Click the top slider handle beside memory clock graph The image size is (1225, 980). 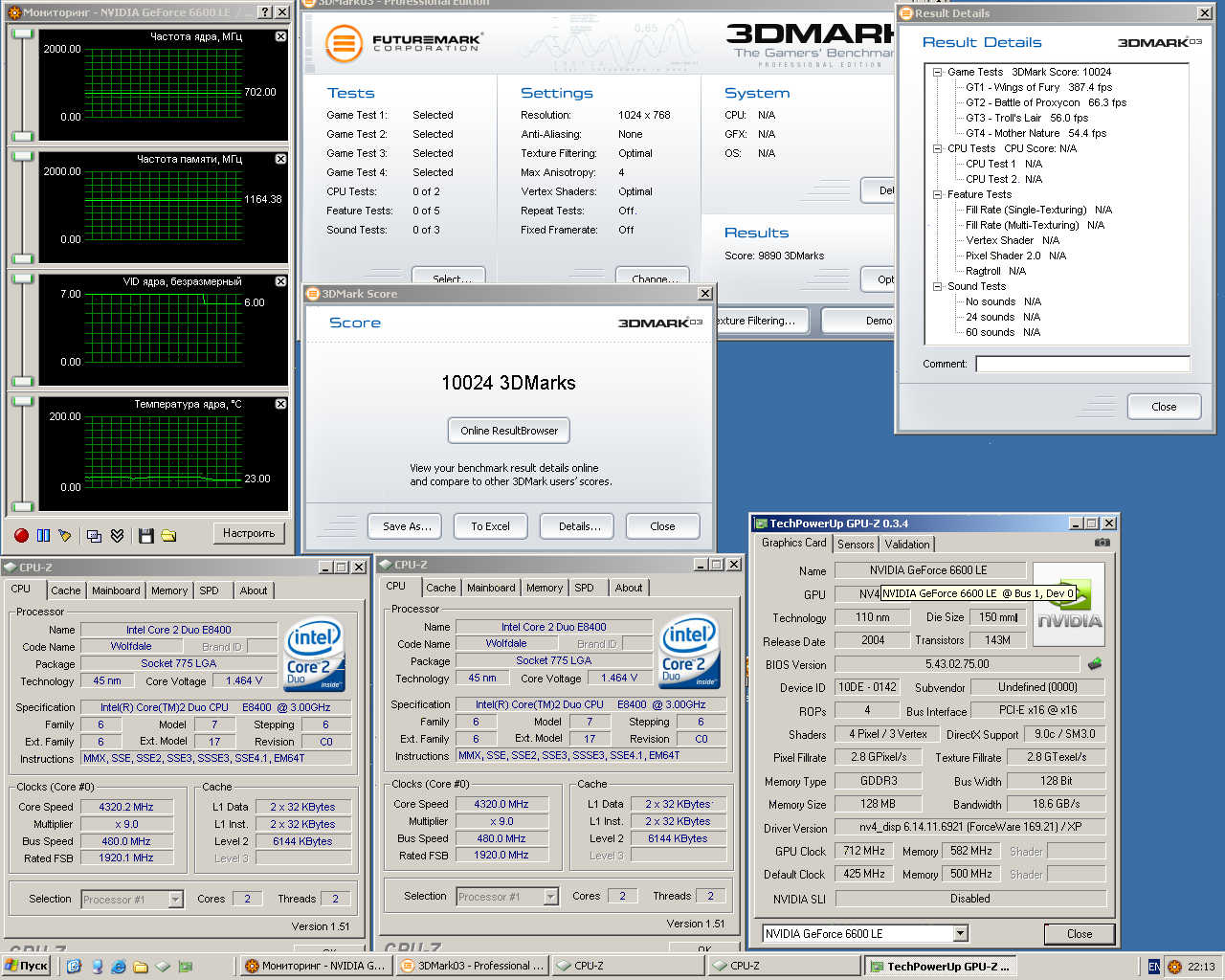tap(23, 157)
